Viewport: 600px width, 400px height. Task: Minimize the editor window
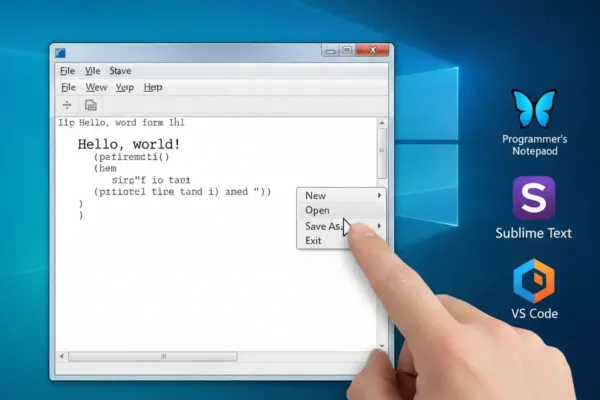tap(331, 51)
